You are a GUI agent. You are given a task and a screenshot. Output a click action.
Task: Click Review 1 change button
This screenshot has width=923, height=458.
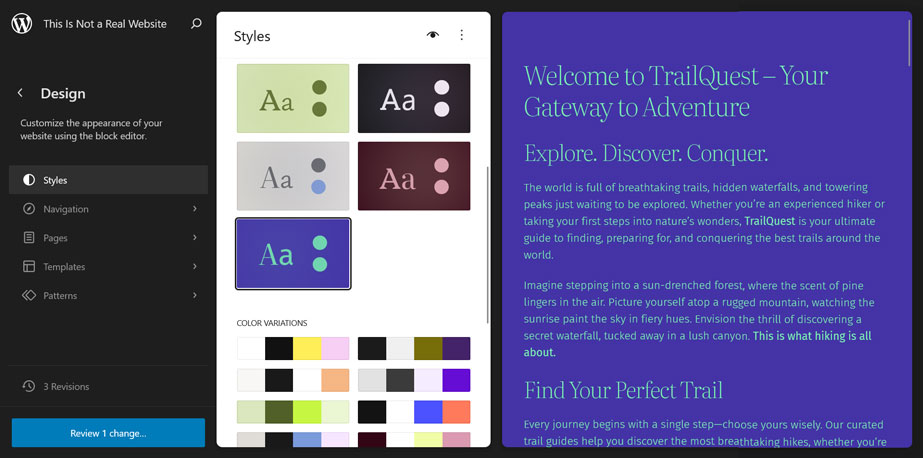coord(108,433)
